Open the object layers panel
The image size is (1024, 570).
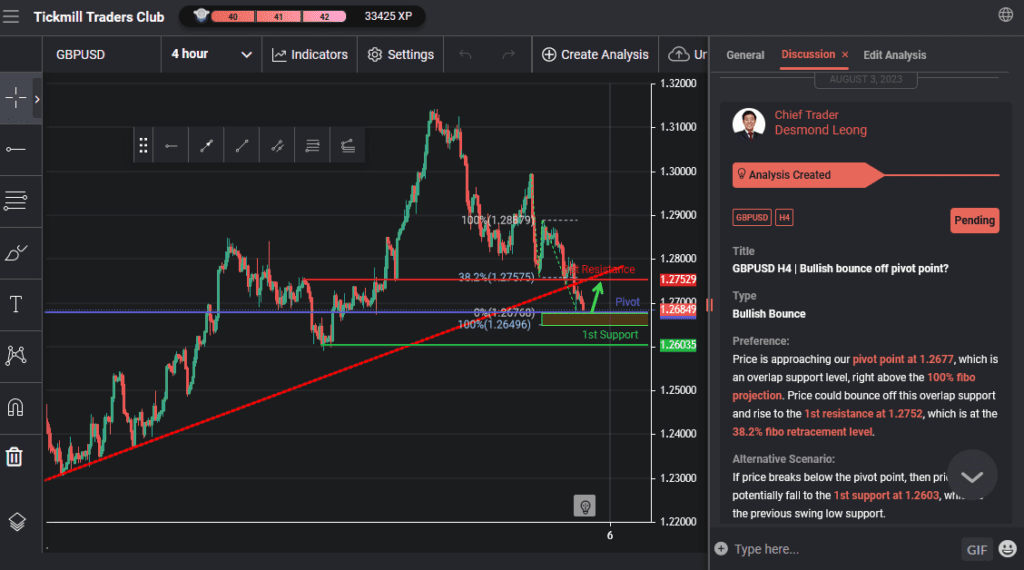pyautogui.click(x=16, y=521)
